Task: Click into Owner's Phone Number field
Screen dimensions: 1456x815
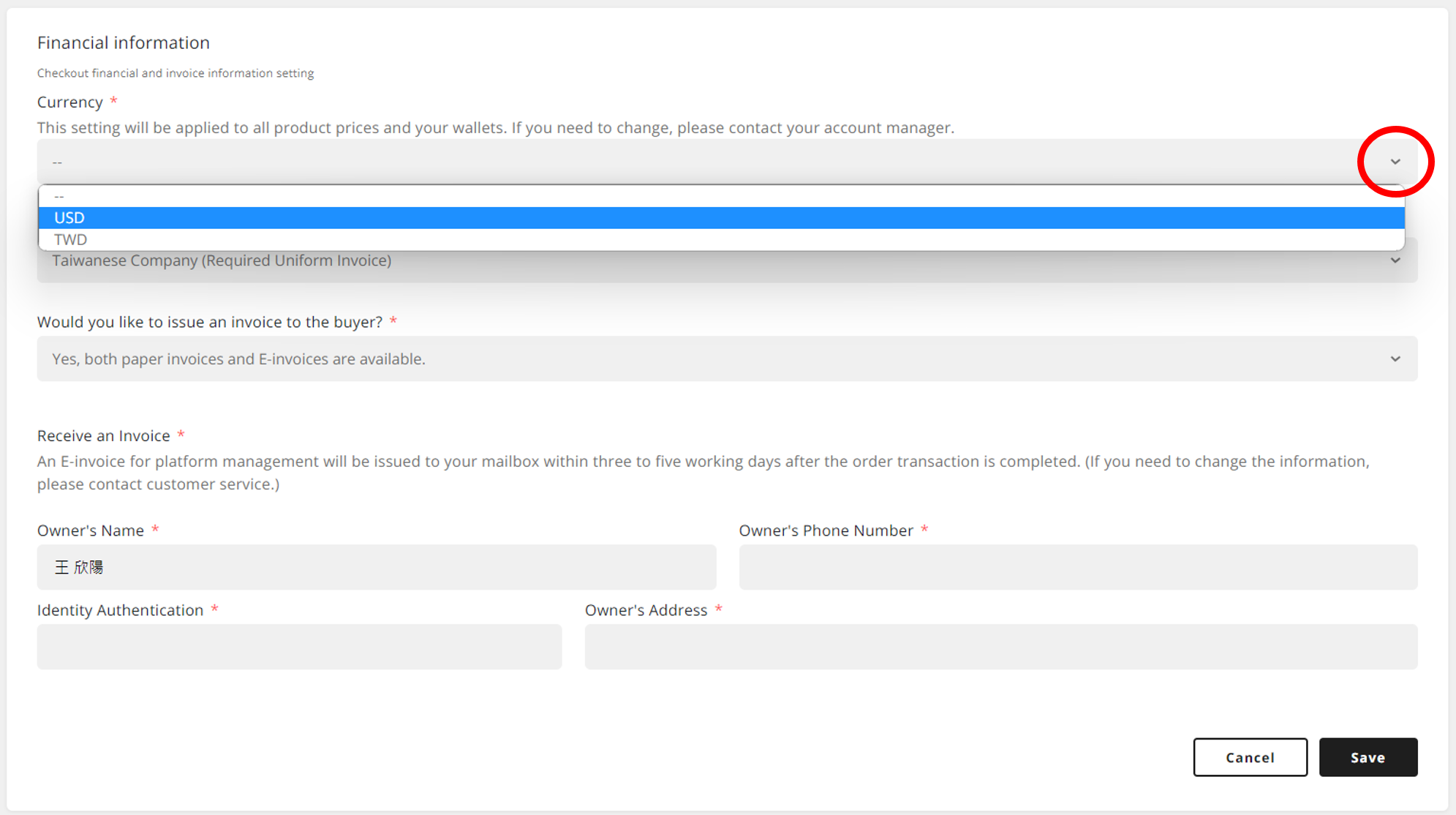Action: (x=1077, y=568)
